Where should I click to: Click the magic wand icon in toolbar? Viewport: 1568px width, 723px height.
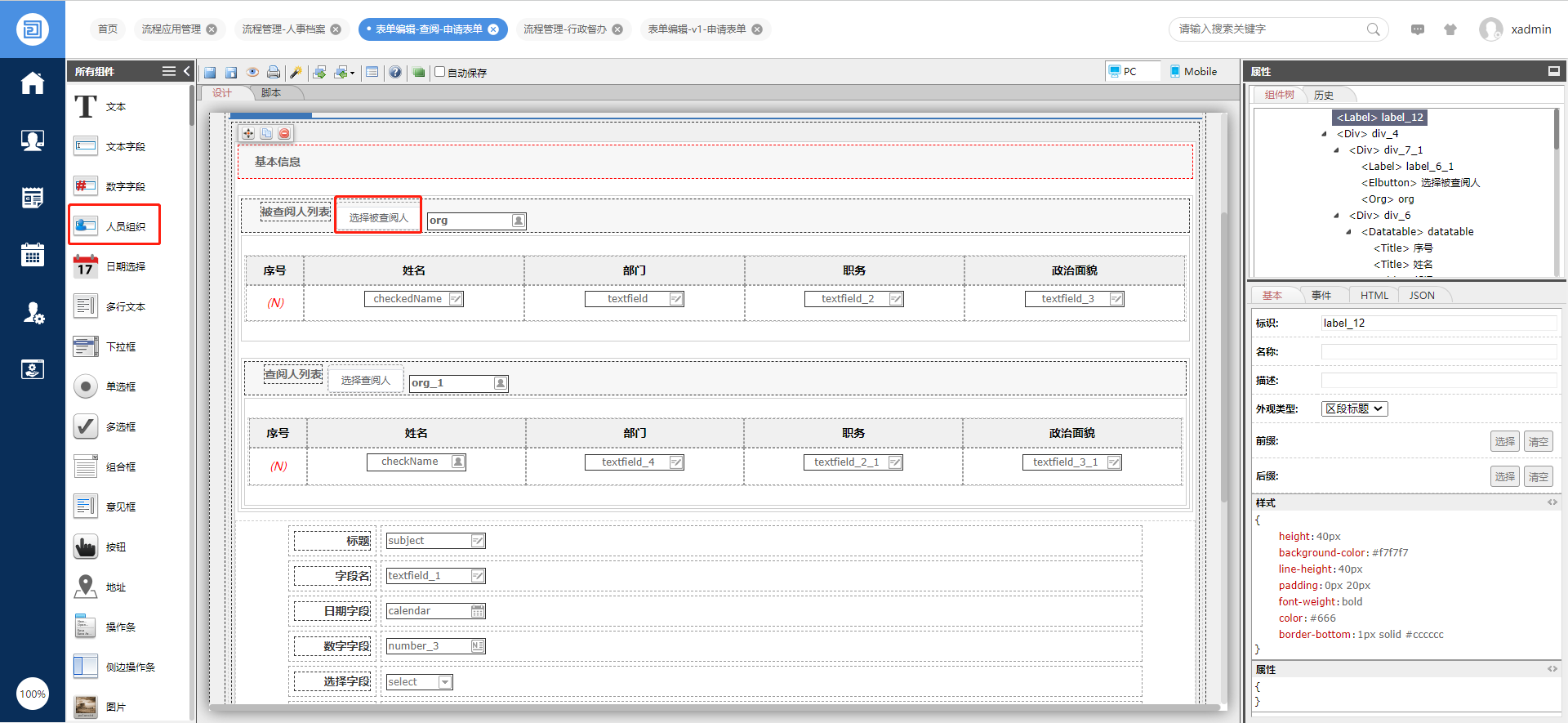[x=296, y=73]
